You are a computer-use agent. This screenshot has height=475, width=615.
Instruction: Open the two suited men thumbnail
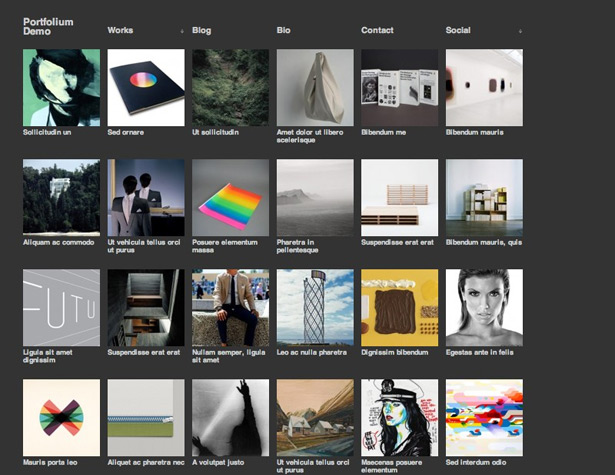(x=146, y=197)
